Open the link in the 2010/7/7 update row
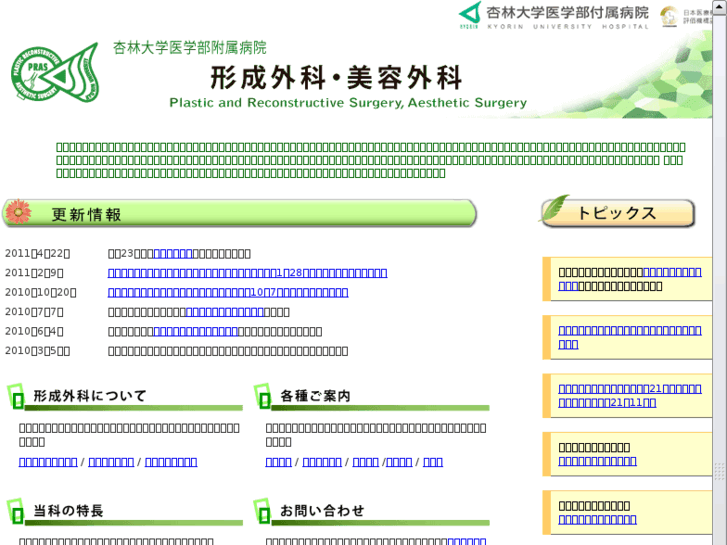The height and width of the screenshot is (545, 727). pos(225,312)
